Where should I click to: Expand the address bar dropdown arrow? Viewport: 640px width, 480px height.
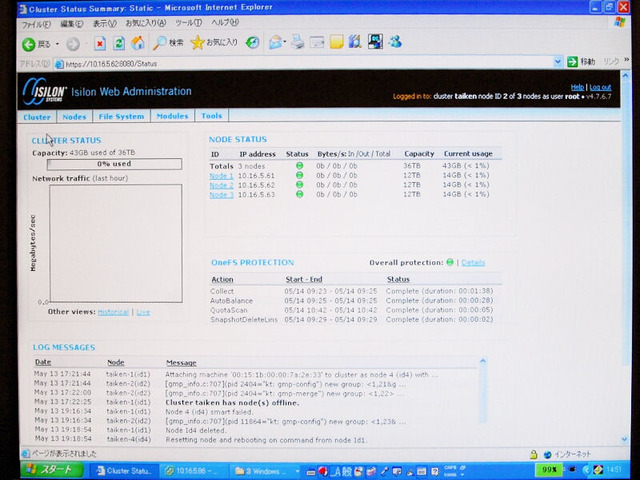[x=558, y=62]
